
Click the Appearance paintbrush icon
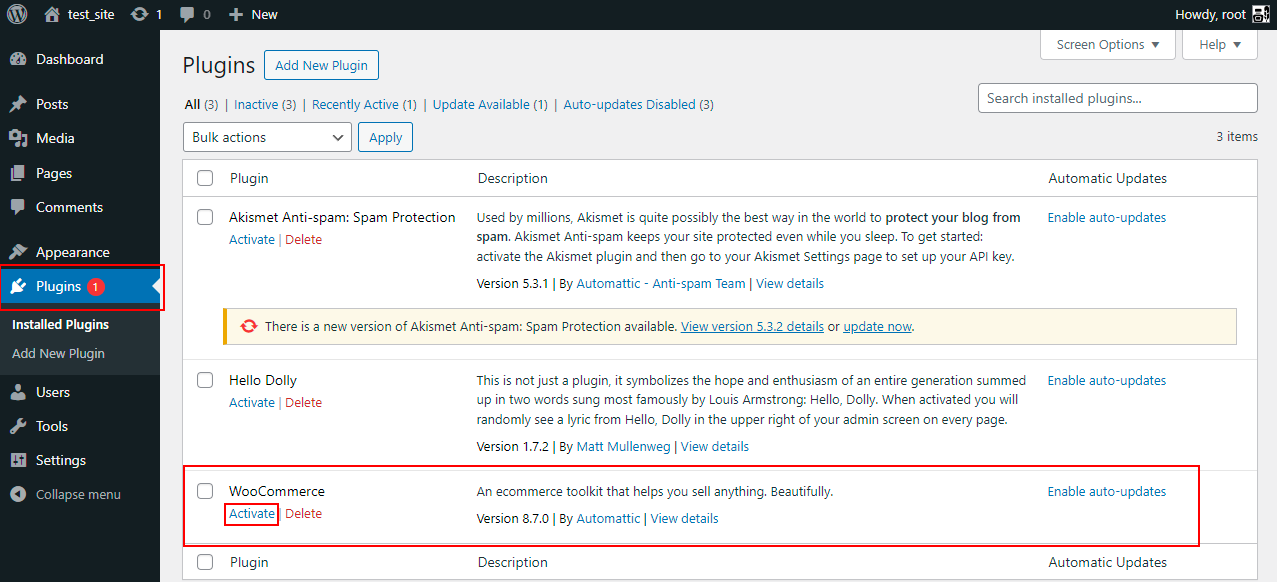click(18, 252)
